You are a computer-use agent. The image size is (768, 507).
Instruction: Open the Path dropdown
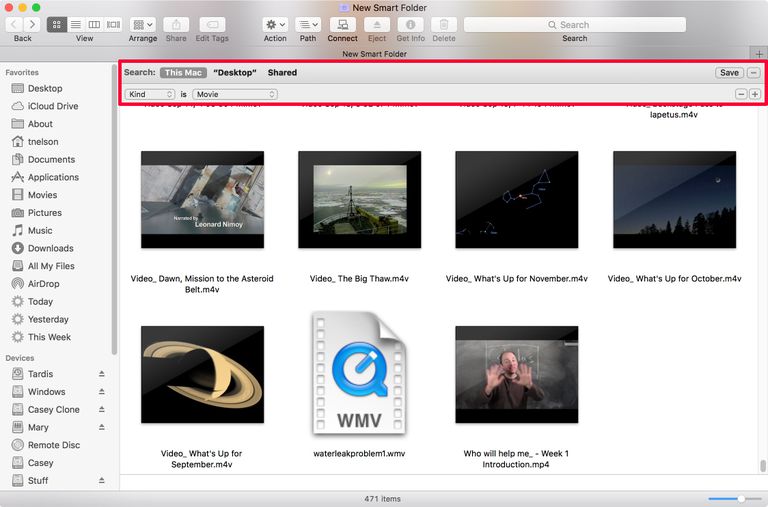click(308, 24)
